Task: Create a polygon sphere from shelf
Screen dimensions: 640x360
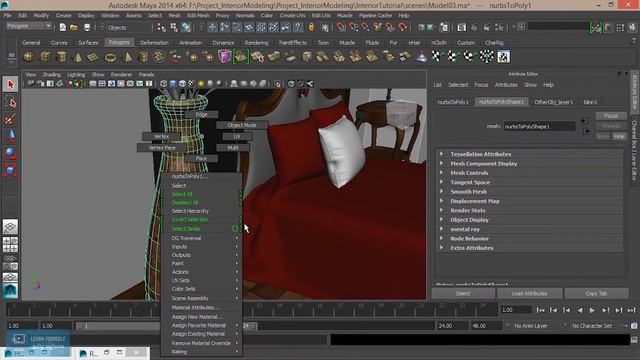Action: 28,56
